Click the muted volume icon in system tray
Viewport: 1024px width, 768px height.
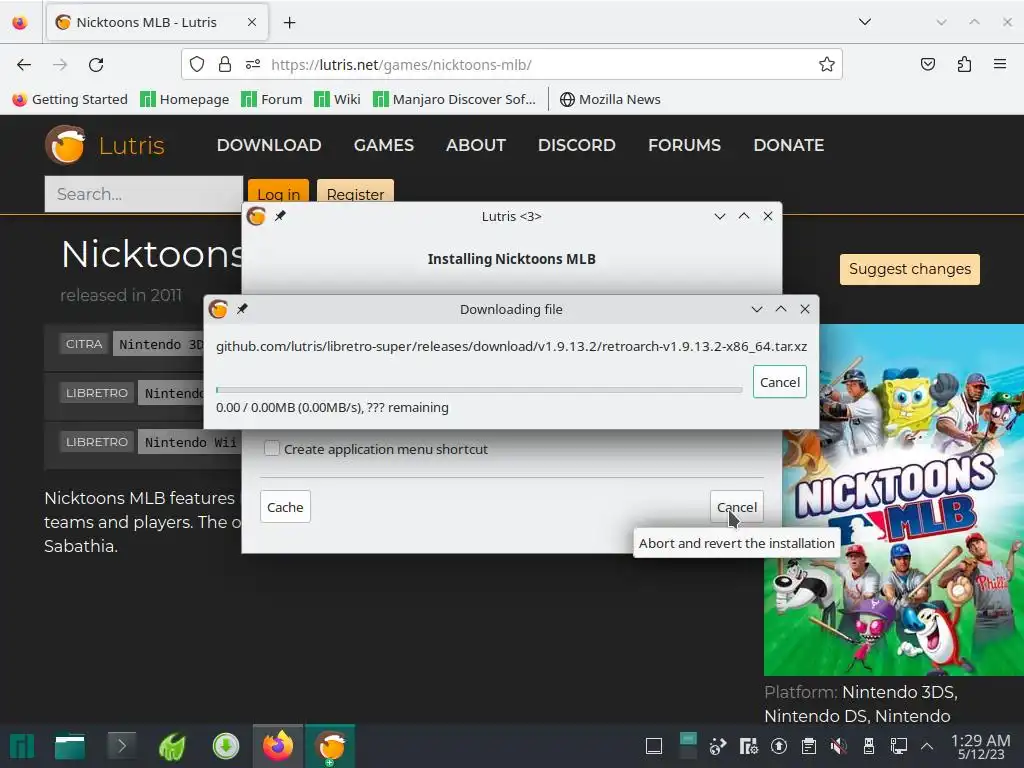point(839,746)
